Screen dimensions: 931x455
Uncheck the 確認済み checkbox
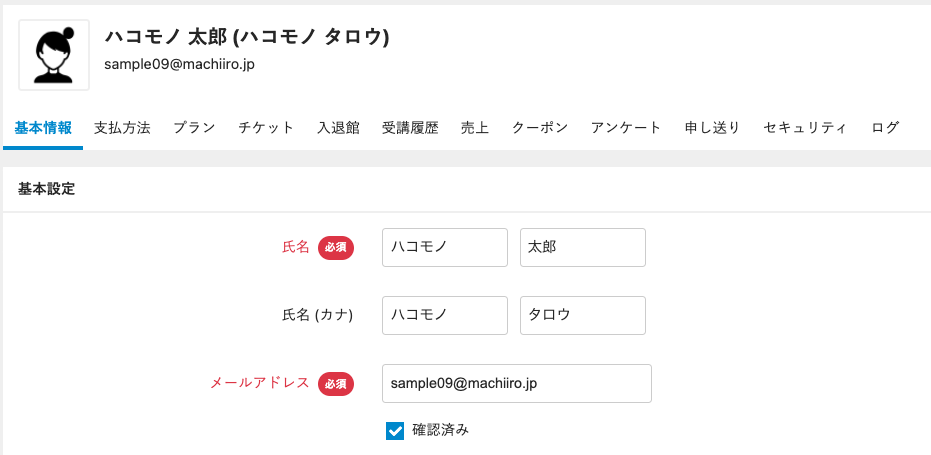[395, 431]
